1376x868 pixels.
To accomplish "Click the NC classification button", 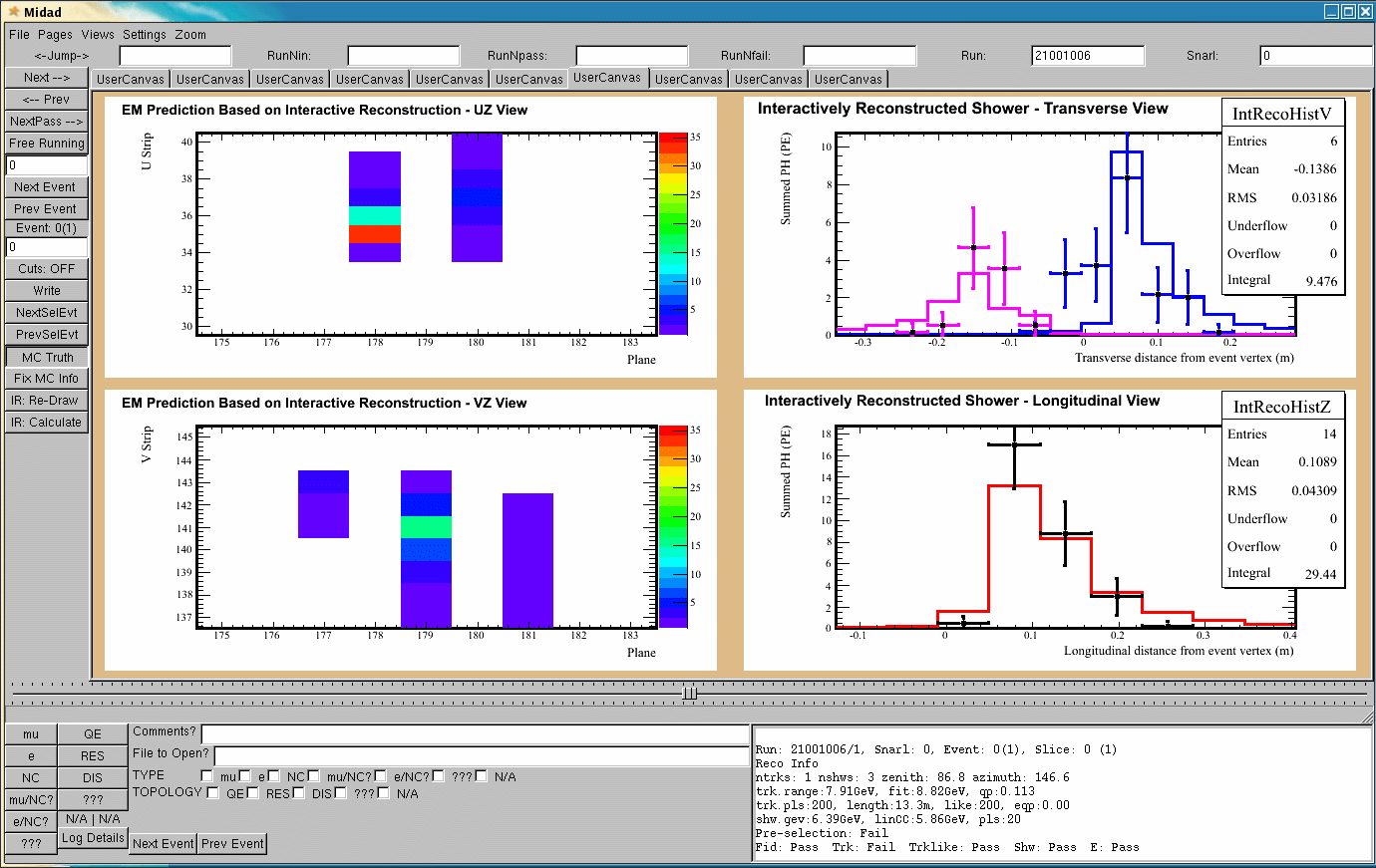I will tap(31, 778).
